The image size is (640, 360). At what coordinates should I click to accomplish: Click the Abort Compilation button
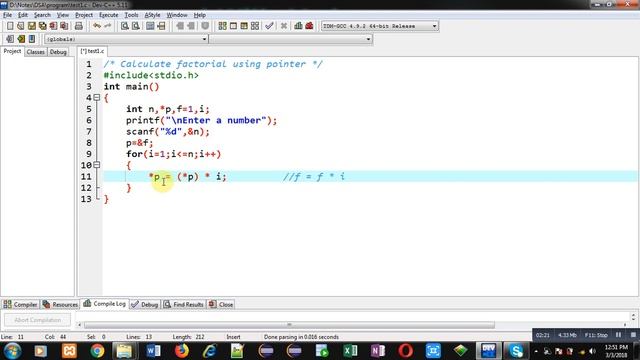click(x=38, y=320)
